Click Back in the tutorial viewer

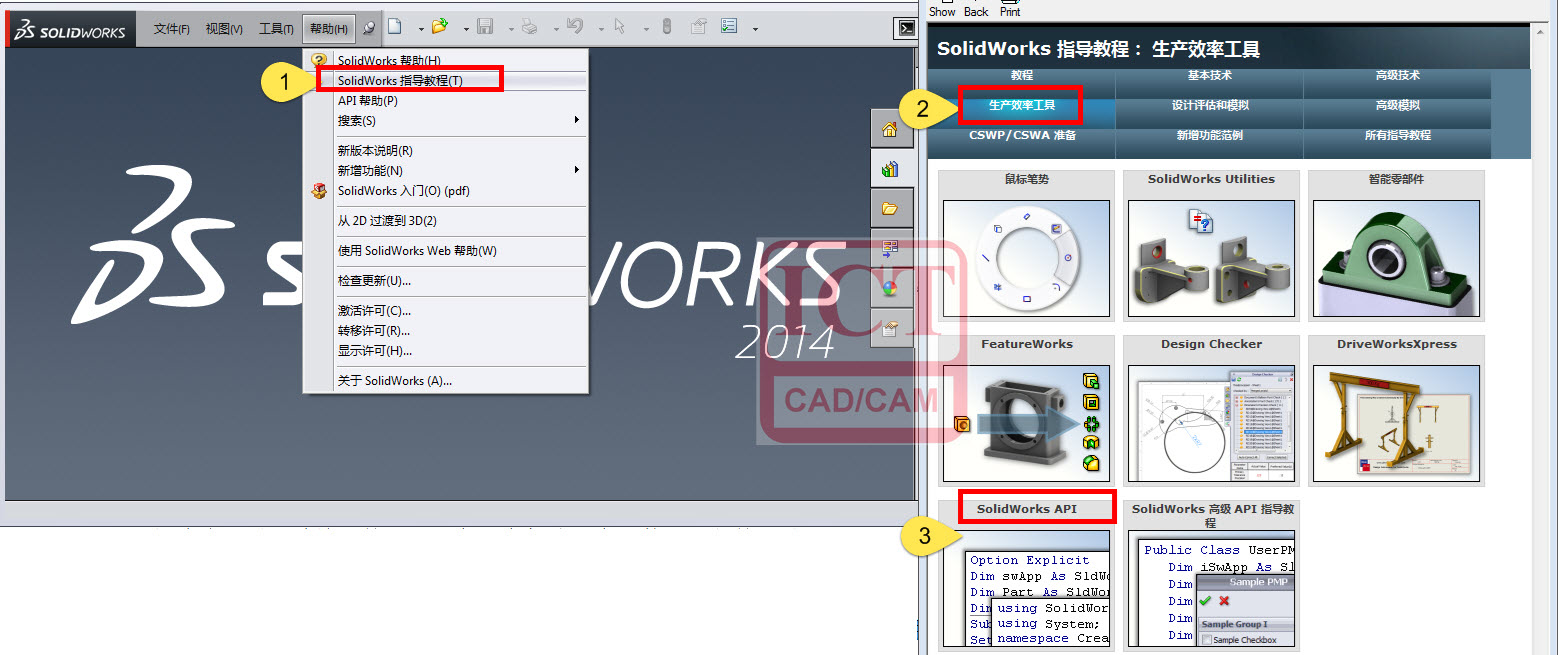(975, 11)
